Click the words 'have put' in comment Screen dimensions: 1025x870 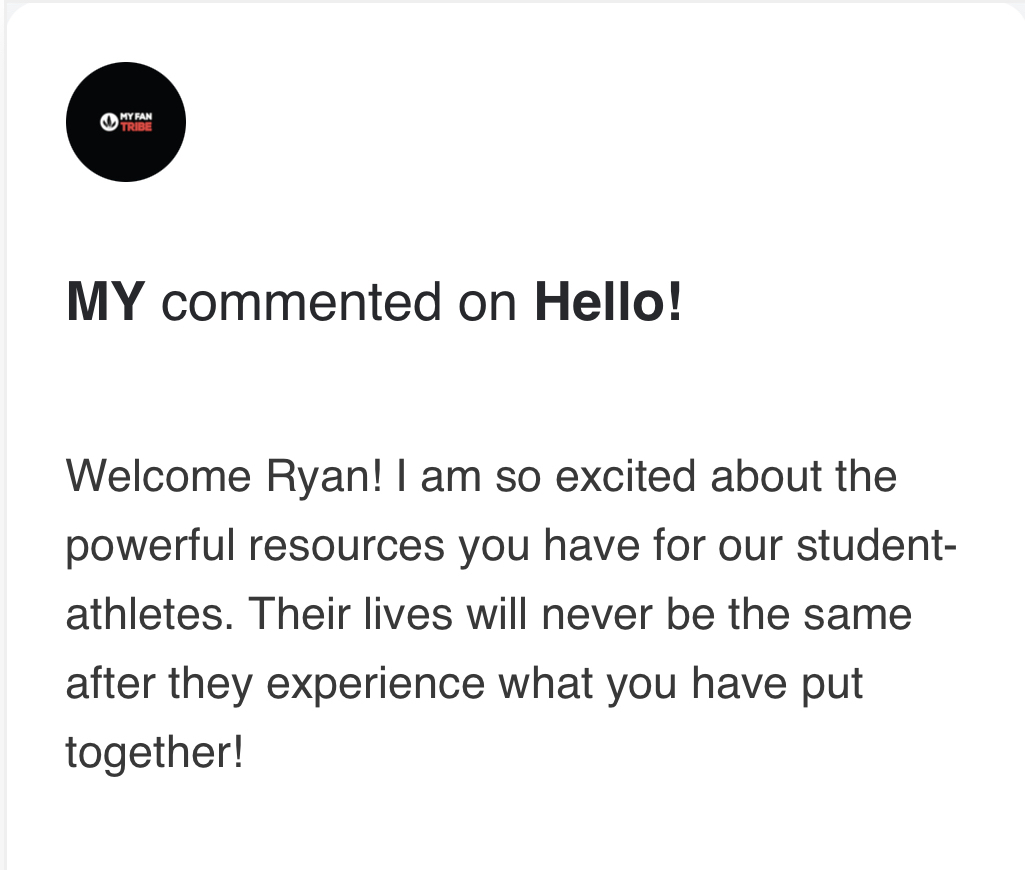[x=777, y=684]
